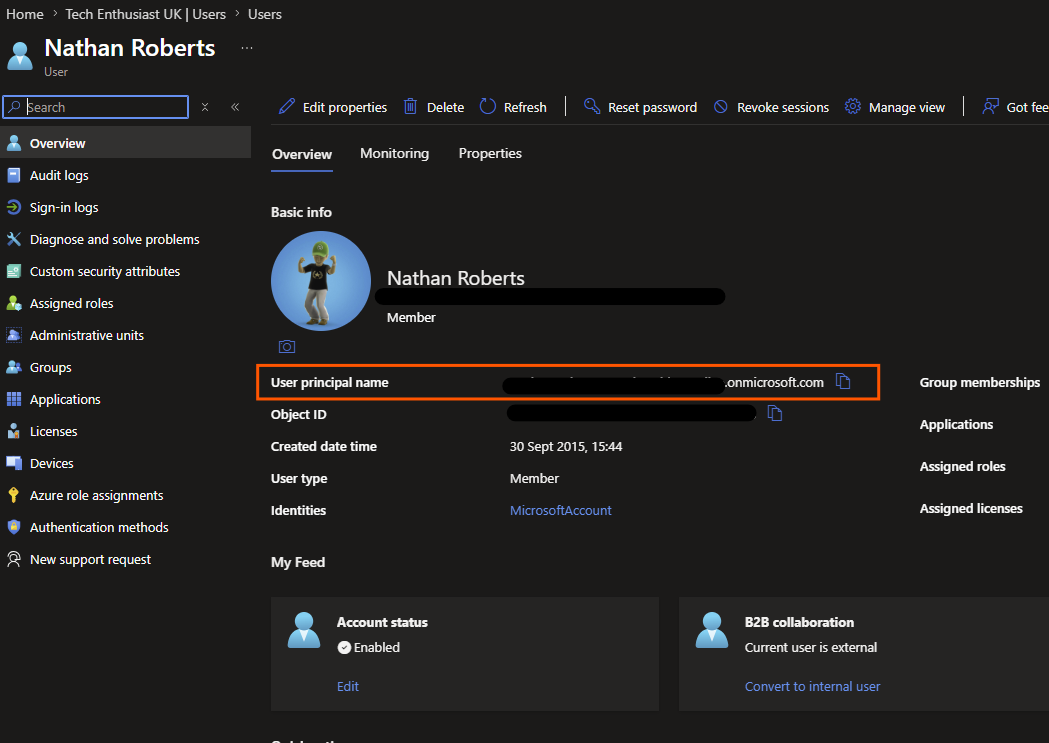Image resolution: width=1049 pixels, height=743 pixels.
Task: Click Assigned licenses on the right
Action: tap(971, 508)
